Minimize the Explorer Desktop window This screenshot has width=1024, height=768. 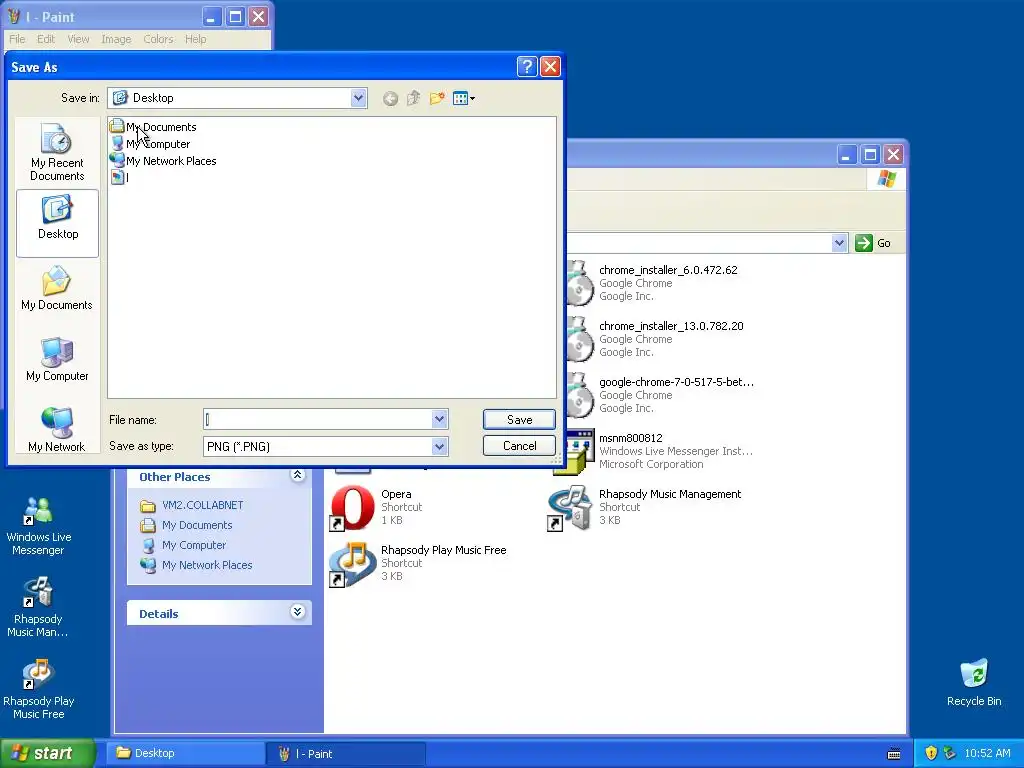[x=846, y=155]
